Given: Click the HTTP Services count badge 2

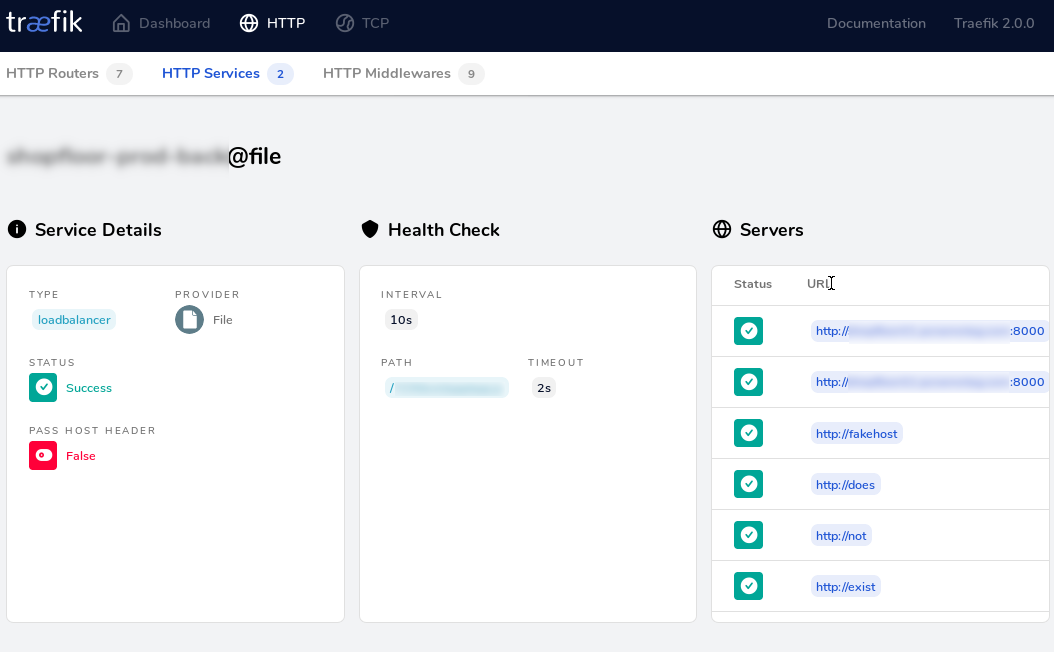Looking at the screenshot, I should (280, 74).
